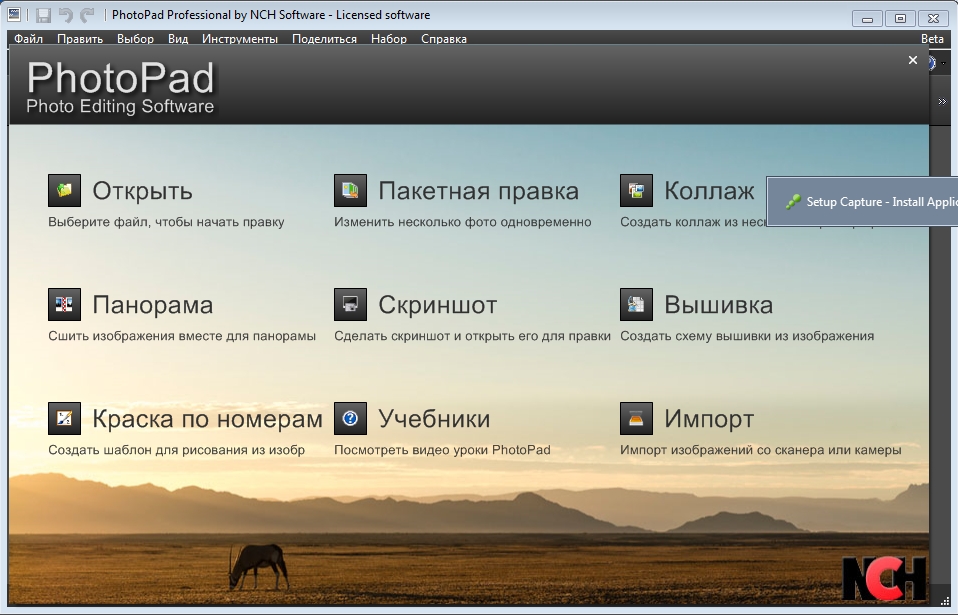This screenshot has height=615, width=958.
Task: Click the NCH logo
Action: tap(885, 578)
